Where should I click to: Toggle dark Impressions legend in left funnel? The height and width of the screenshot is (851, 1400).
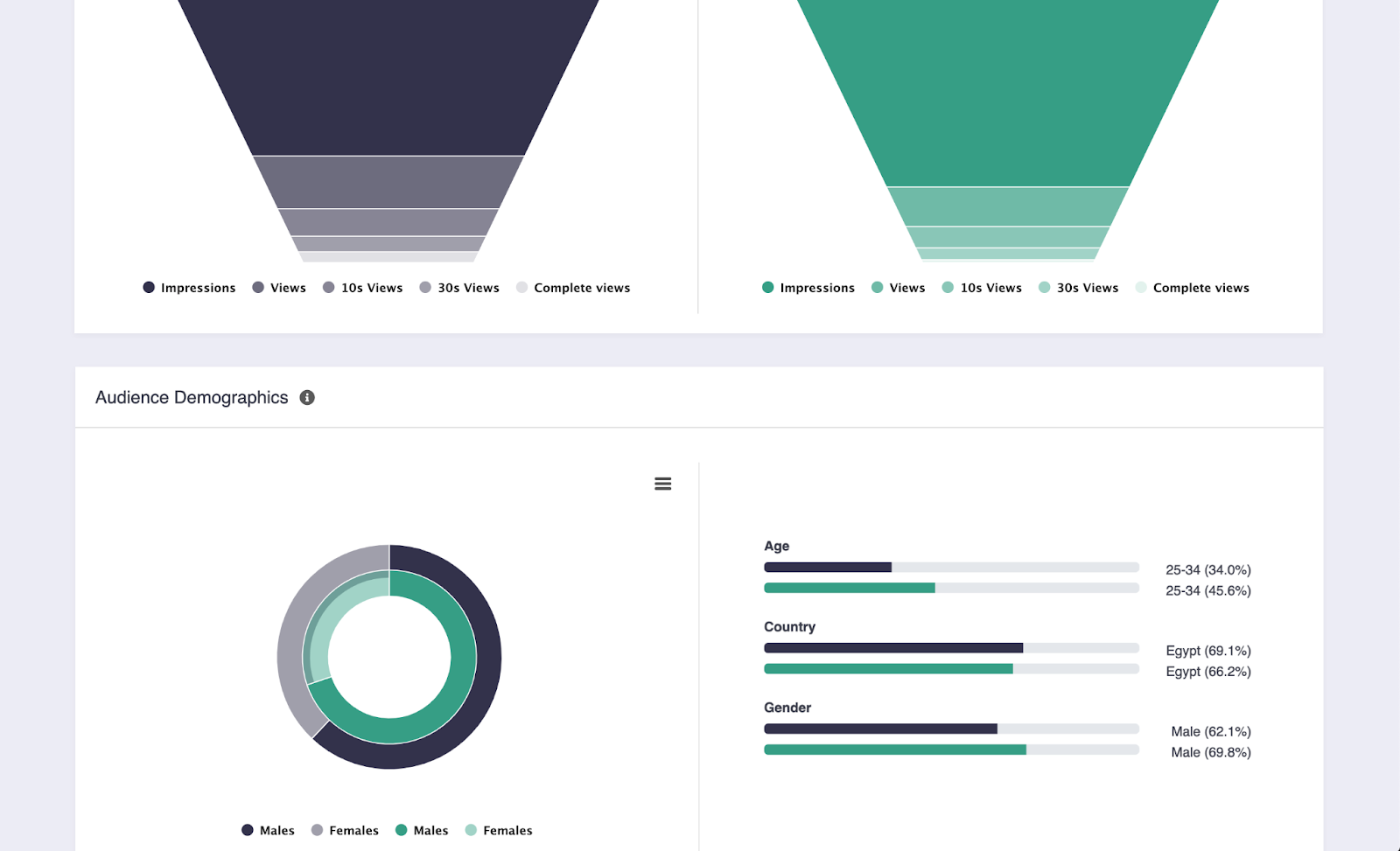coord(189,288)
